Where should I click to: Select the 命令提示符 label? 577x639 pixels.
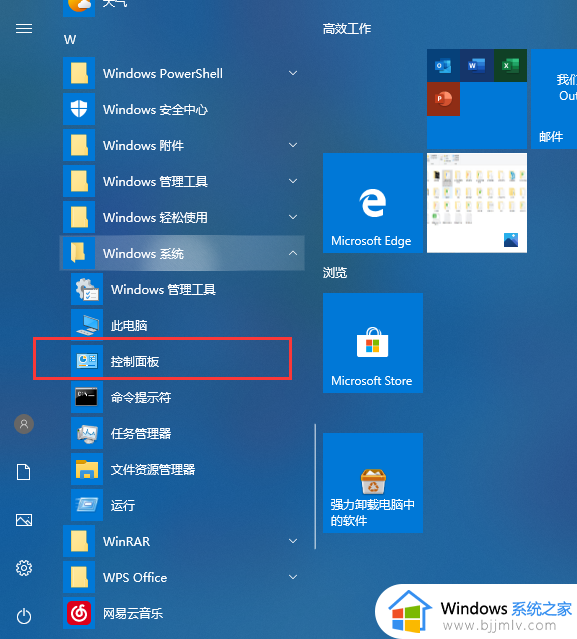141,397
